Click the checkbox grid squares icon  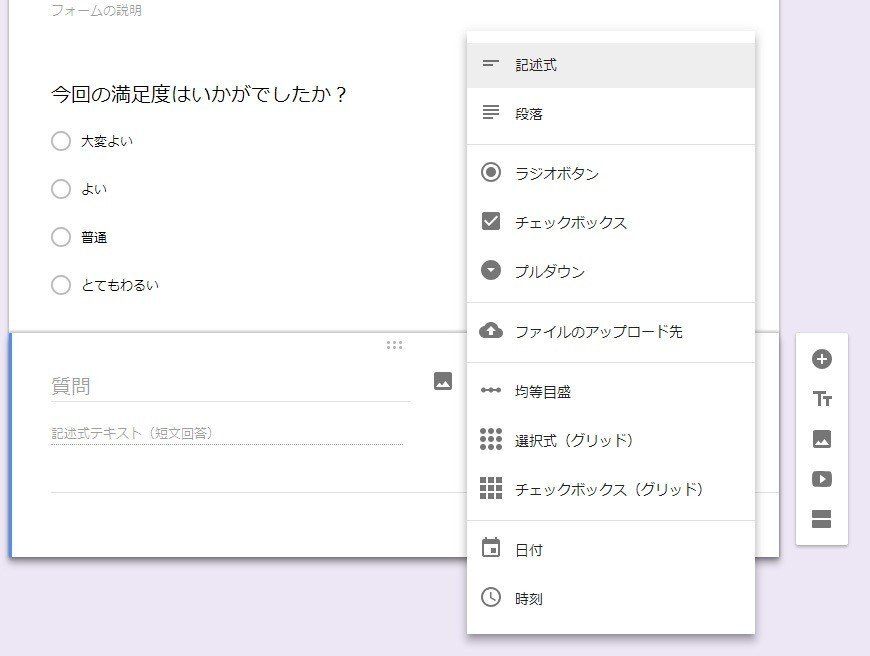tap(490, 488)
